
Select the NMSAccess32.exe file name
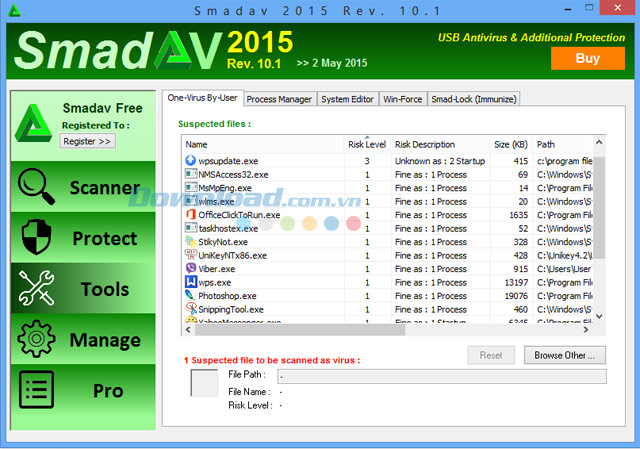click(233, 175)
